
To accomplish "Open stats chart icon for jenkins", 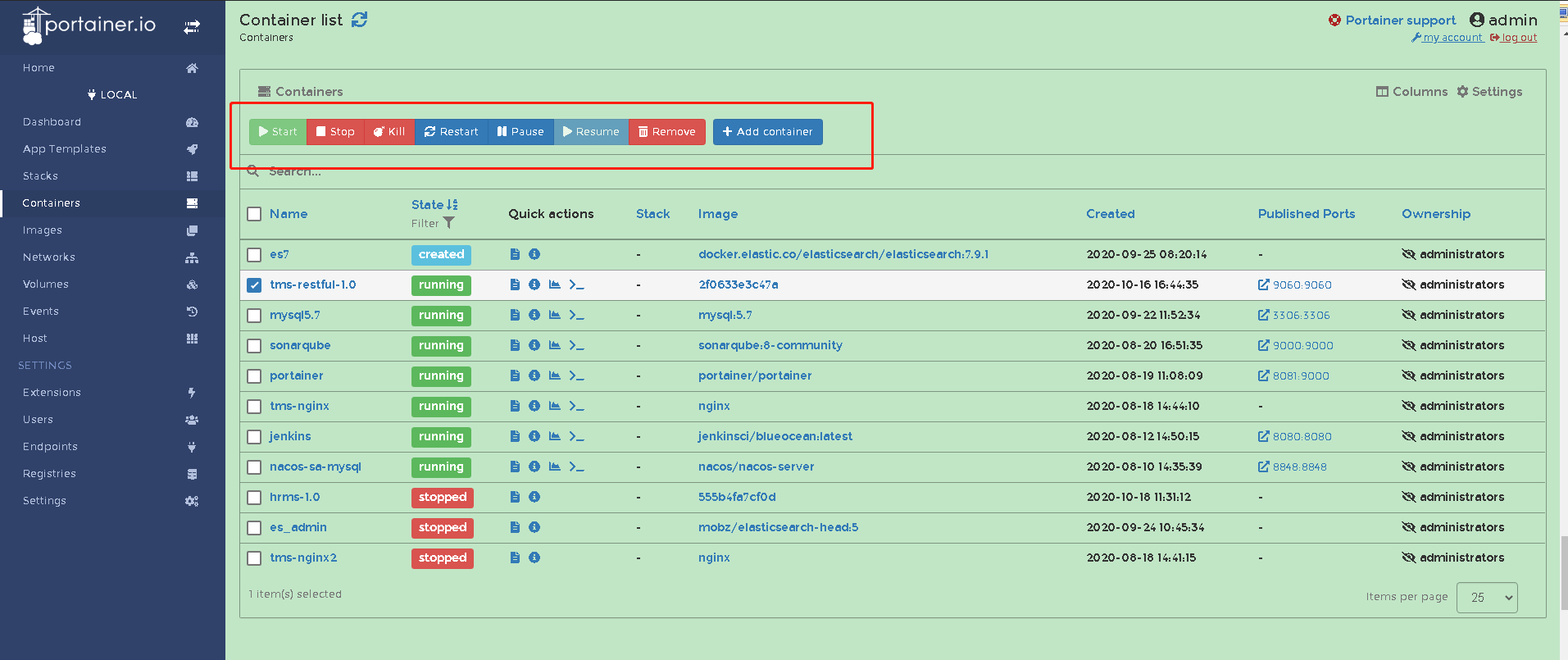I will point(555,436).
